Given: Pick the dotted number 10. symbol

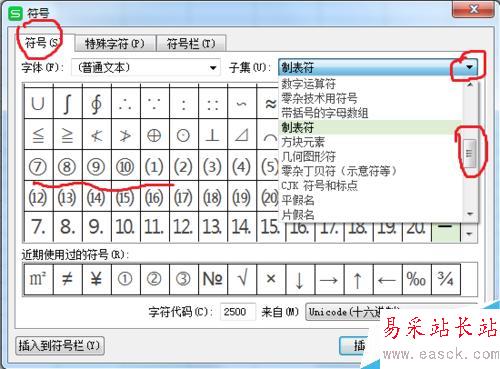Looking at the screenshot, I should pyautogui.click(x=126, y=227).
